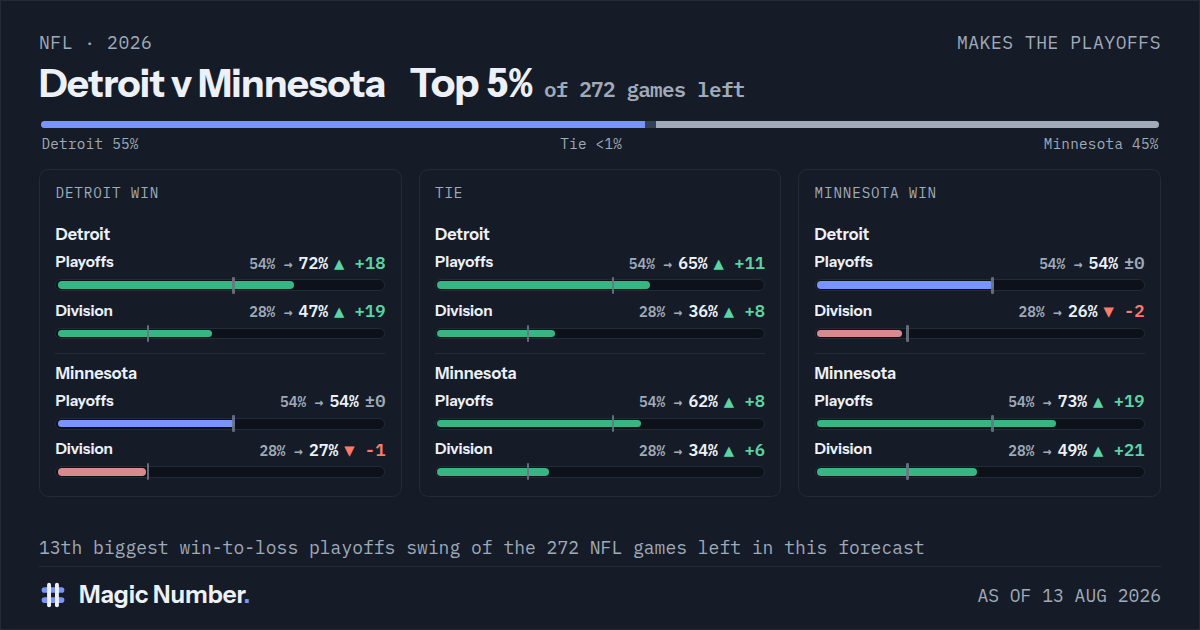1200x630 pixels.
Task: Click green up arrow beside Minnesota Division 49%
Action: (1098, 451)
